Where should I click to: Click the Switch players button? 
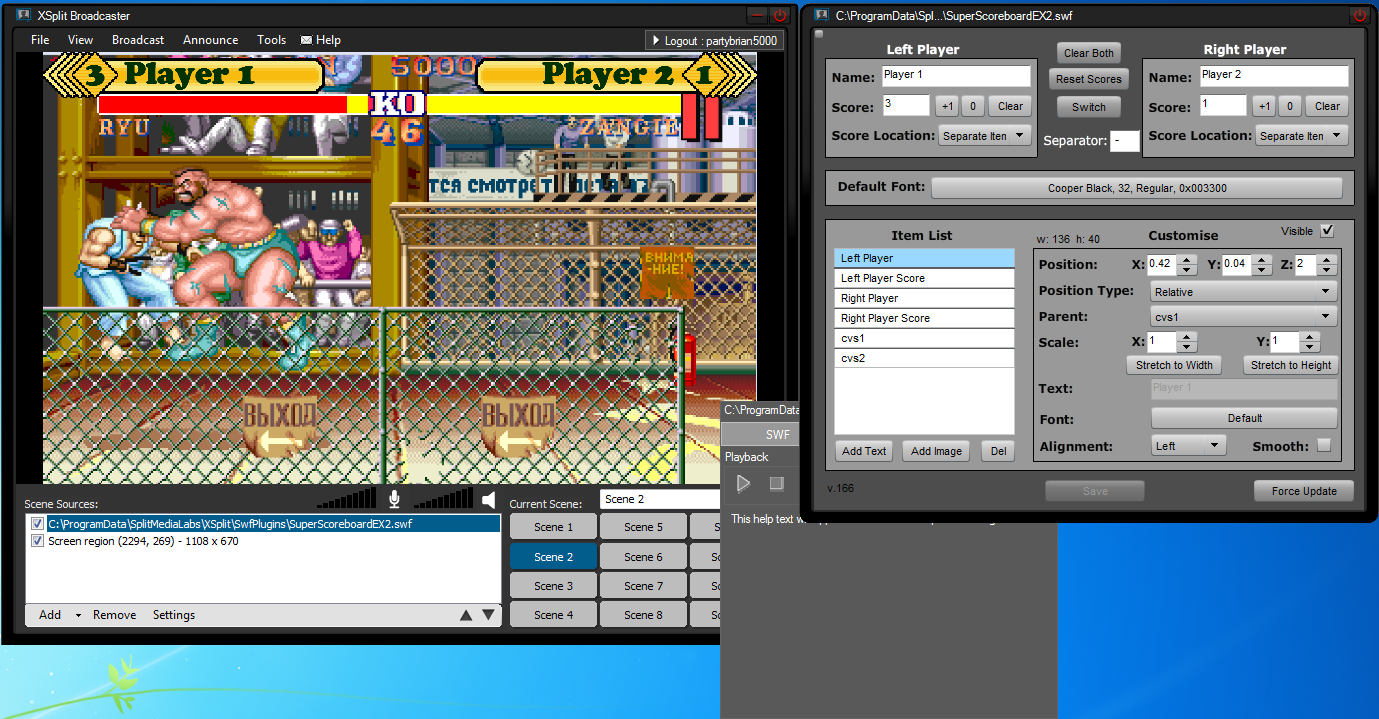click(1089, 107)
